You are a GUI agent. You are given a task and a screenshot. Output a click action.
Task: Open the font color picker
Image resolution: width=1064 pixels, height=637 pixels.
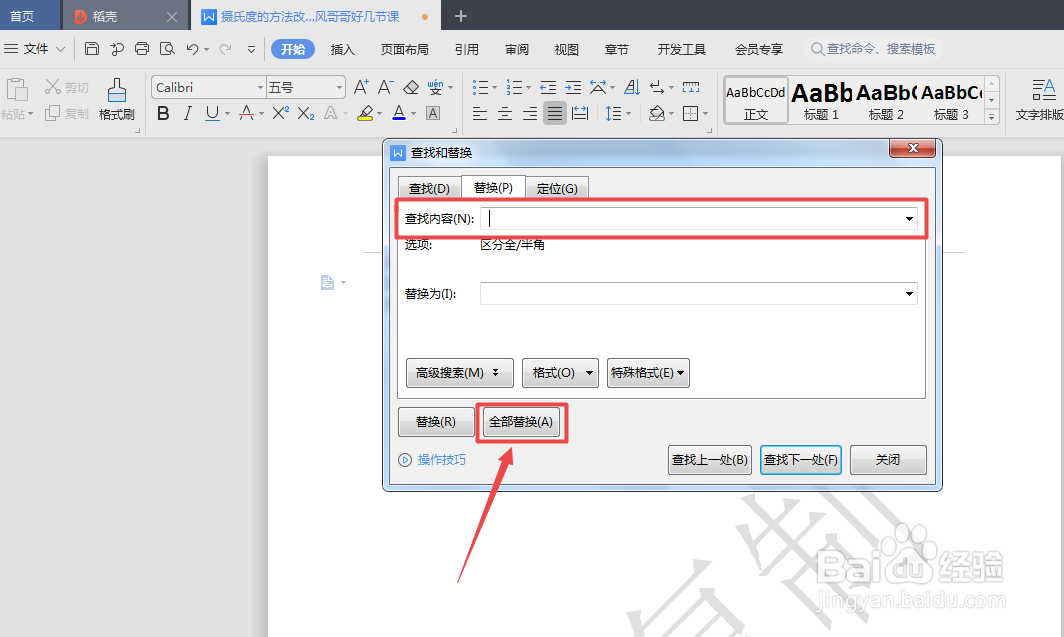coord(400,113)
